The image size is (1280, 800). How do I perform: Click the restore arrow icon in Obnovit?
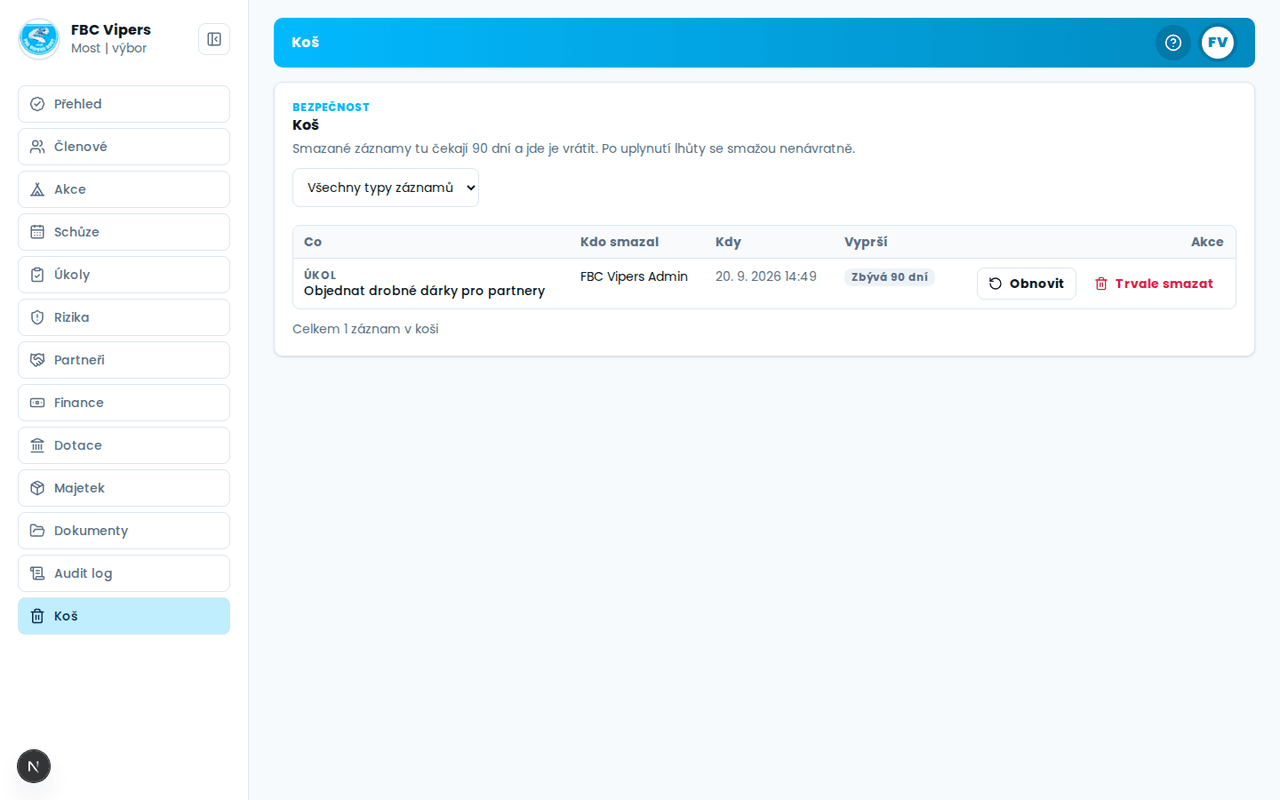(x=995, y=284)
